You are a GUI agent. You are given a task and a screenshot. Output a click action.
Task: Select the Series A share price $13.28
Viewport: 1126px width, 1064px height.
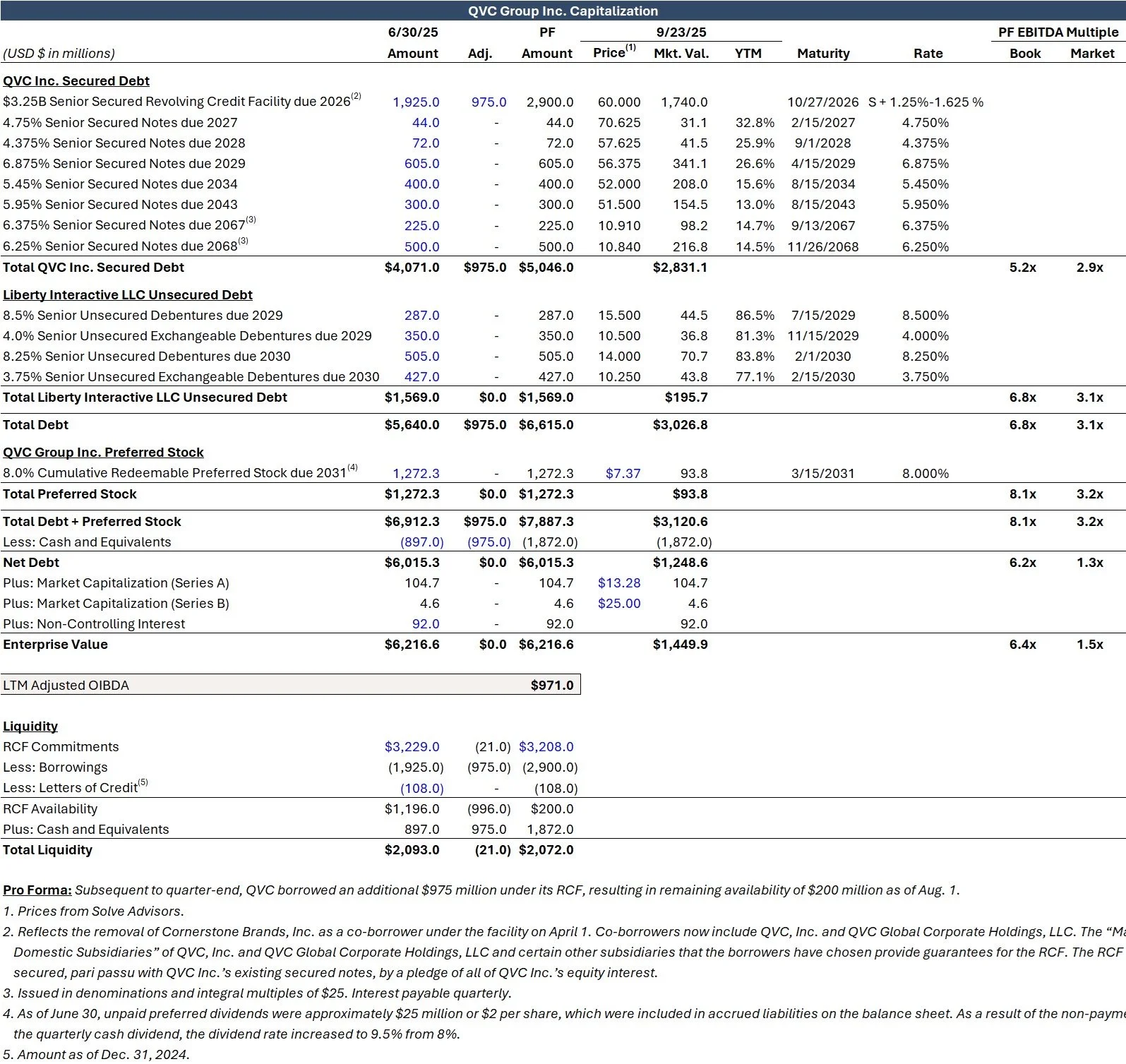point(619,582)
